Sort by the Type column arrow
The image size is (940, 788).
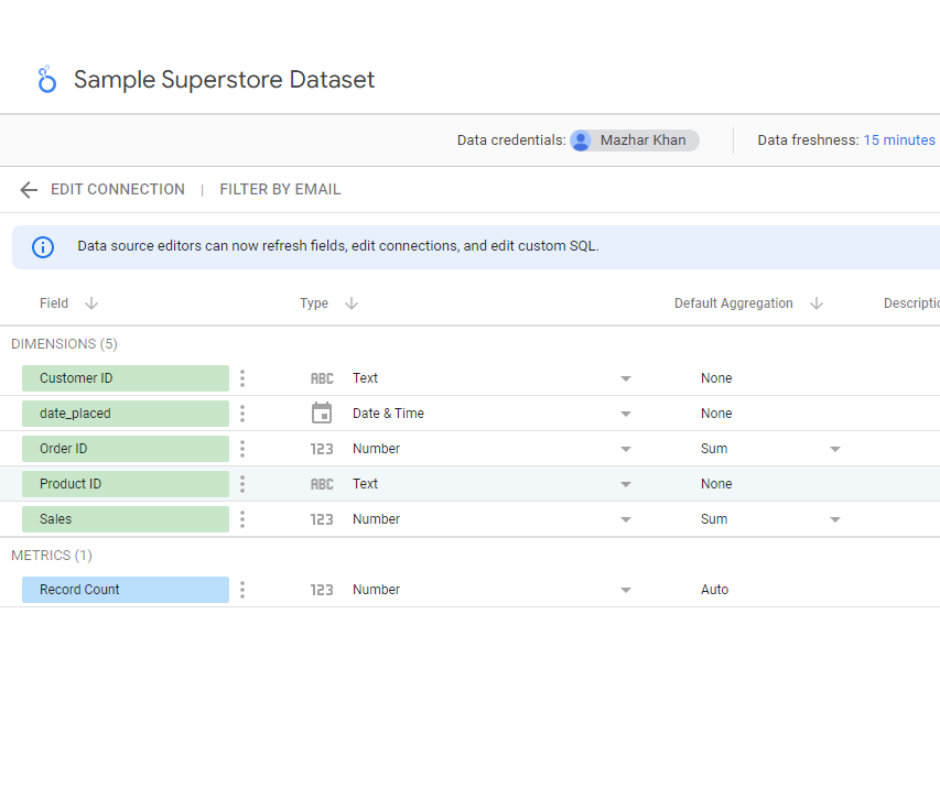click(x=351, y=304)
